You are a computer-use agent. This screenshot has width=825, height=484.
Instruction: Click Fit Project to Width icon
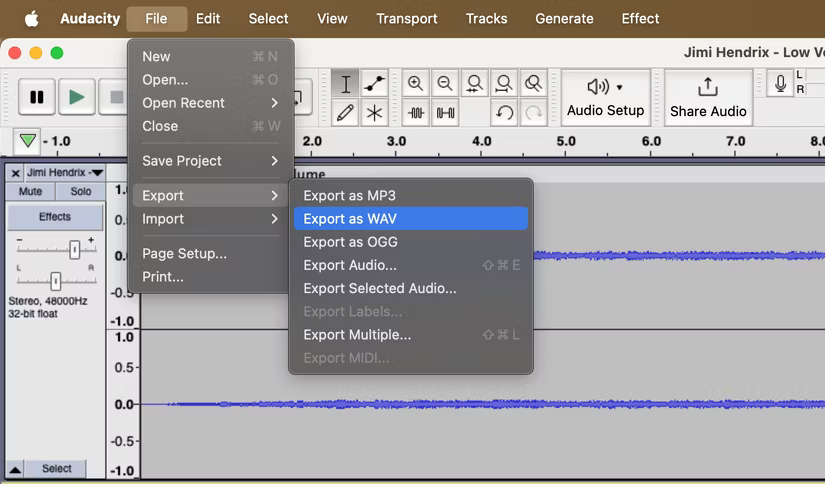pos(504,84)
